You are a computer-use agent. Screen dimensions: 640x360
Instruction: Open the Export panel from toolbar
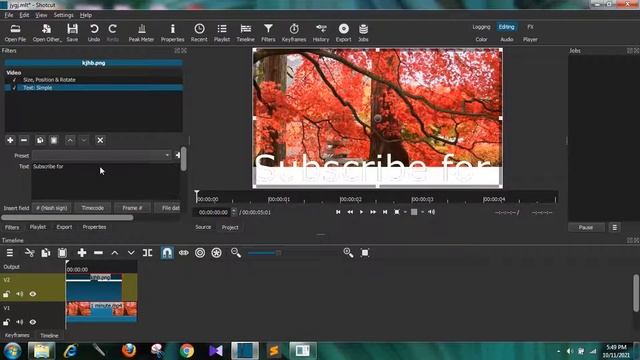(344, 33)
